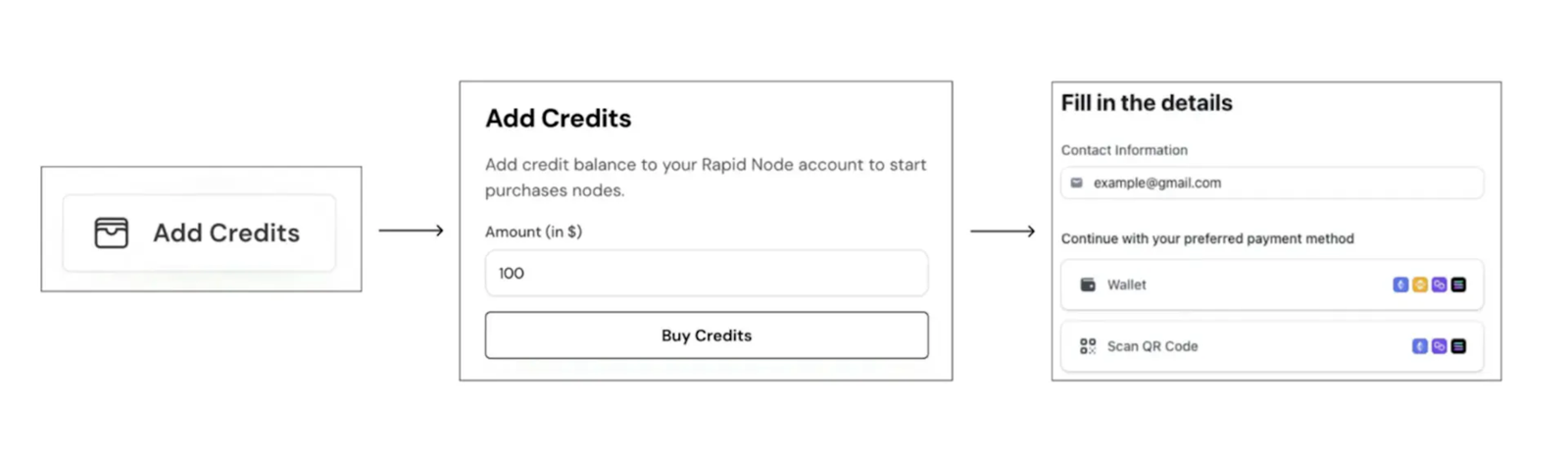Choose the Scan QR Code payment option
This screenshot has height=466, width=1568.
click(x=1272, y=346)
